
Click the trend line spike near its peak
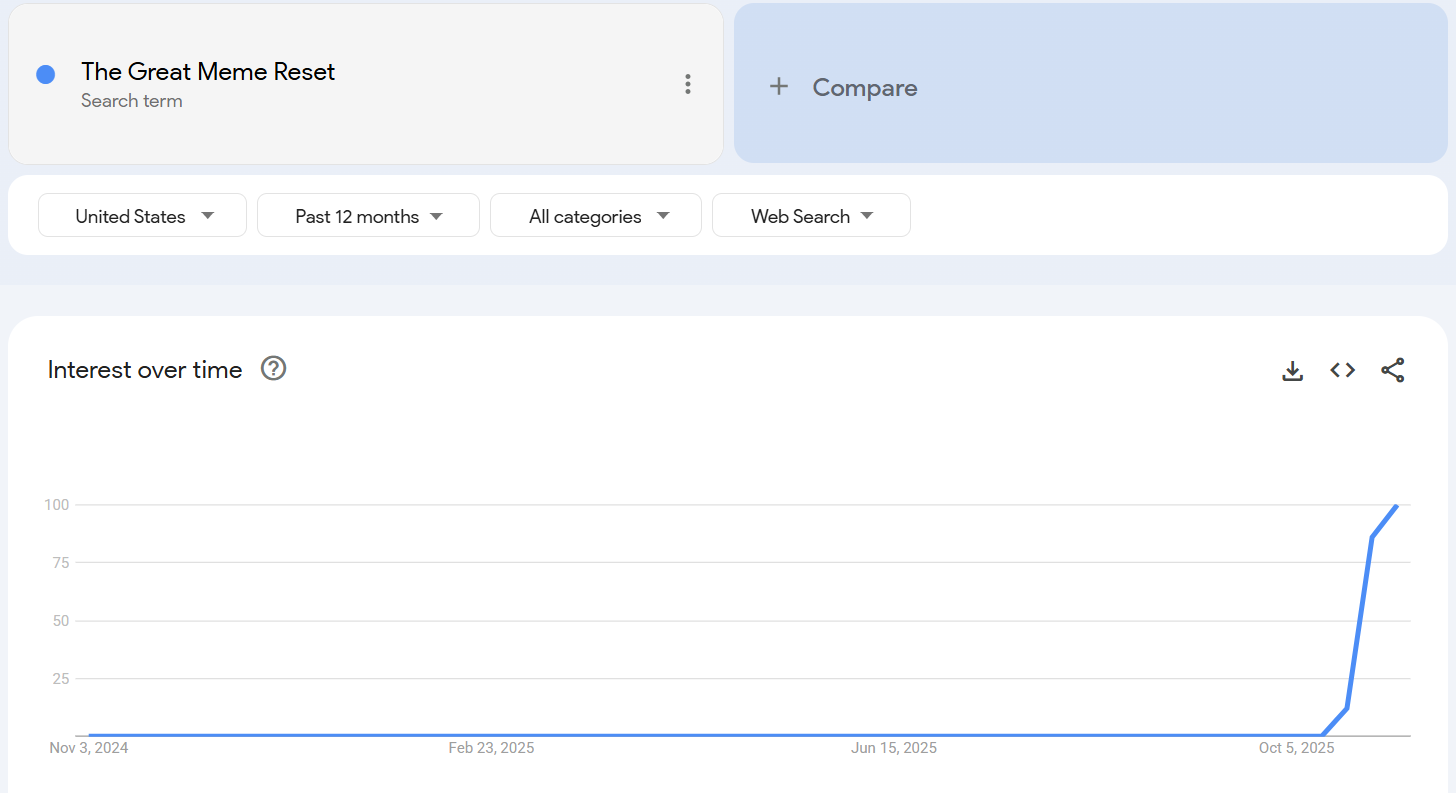click(1378, 540)
